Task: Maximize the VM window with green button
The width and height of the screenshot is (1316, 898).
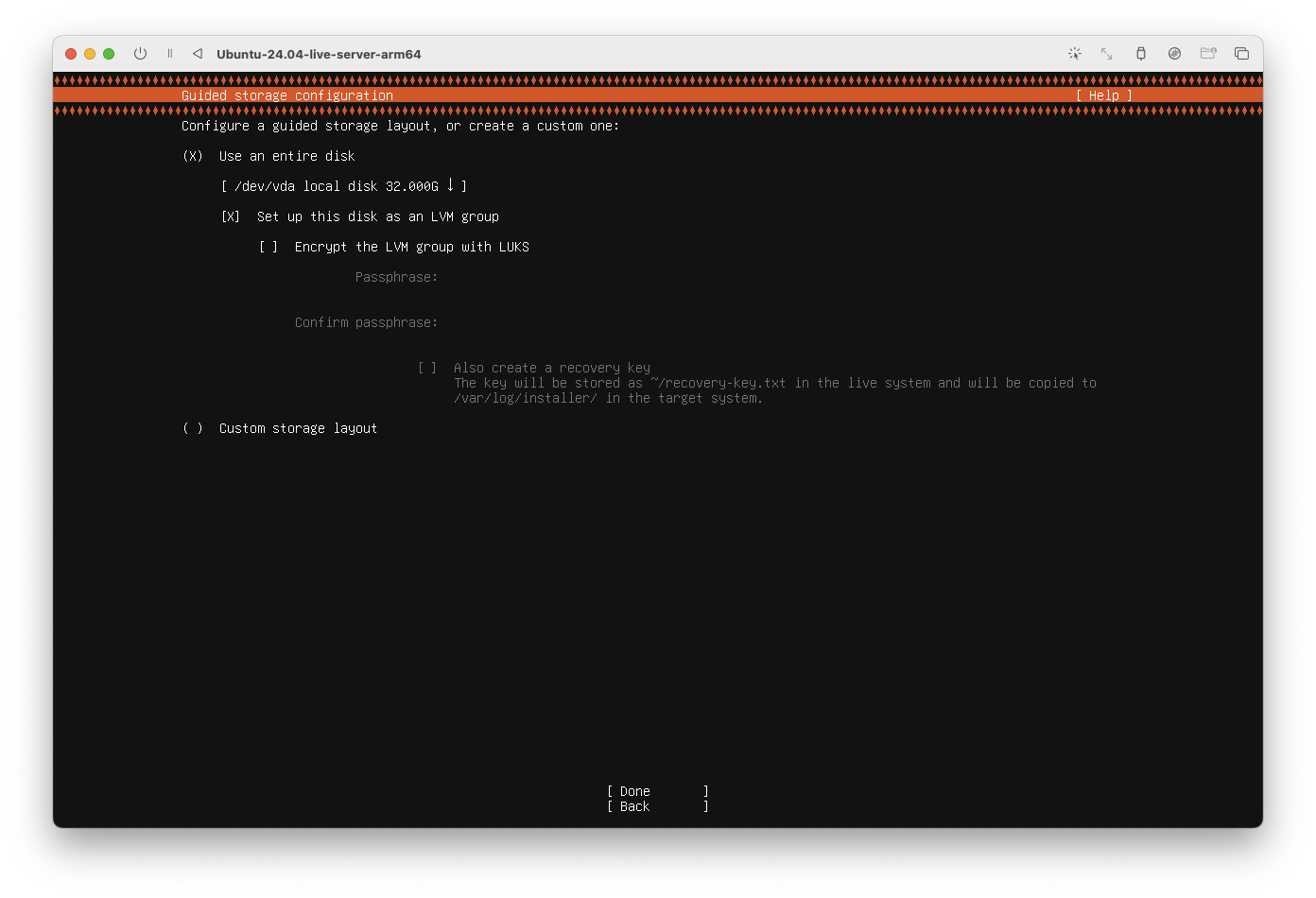Action: (x=109, y=54)
